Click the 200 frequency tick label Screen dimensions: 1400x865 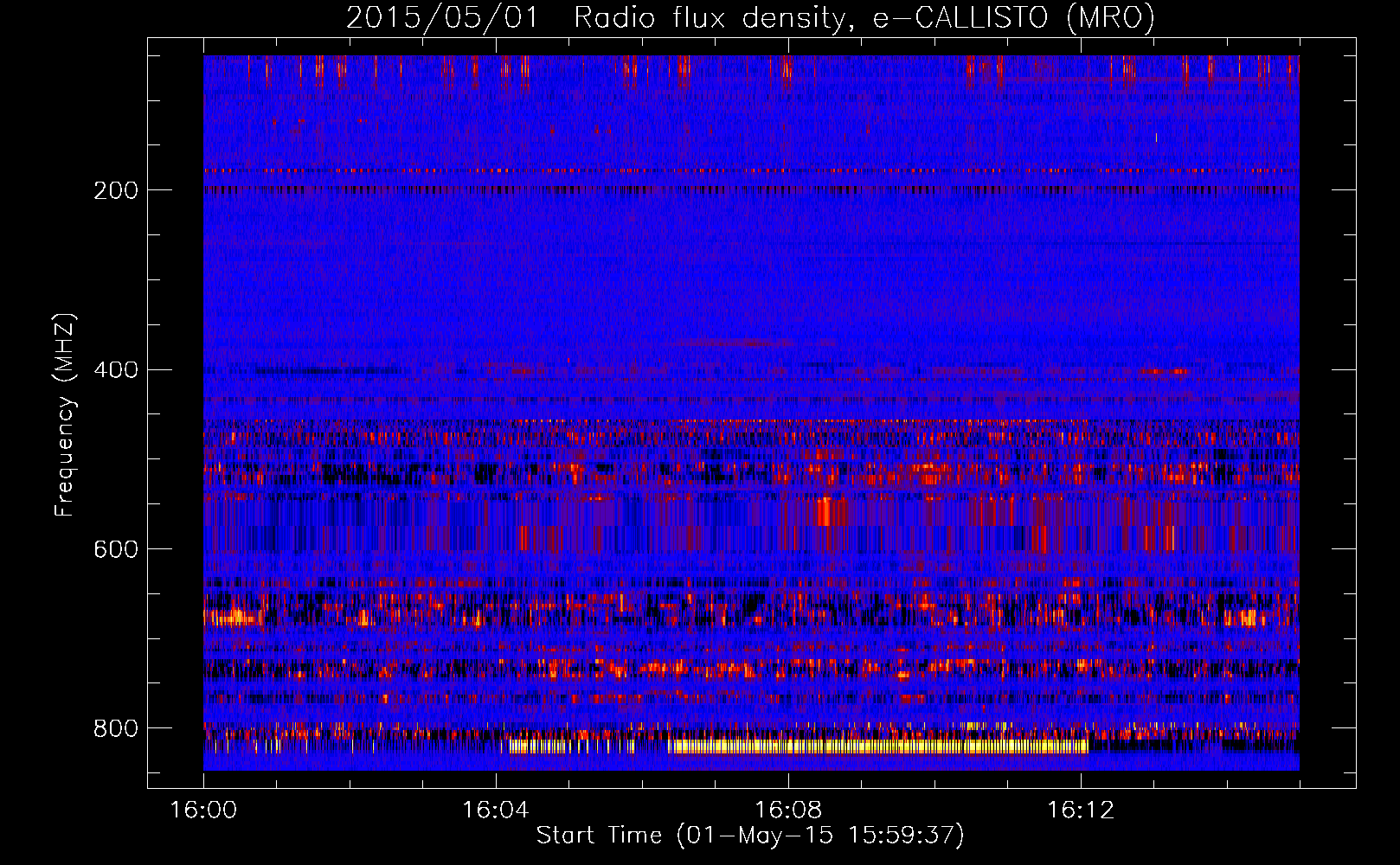[116, 190]
